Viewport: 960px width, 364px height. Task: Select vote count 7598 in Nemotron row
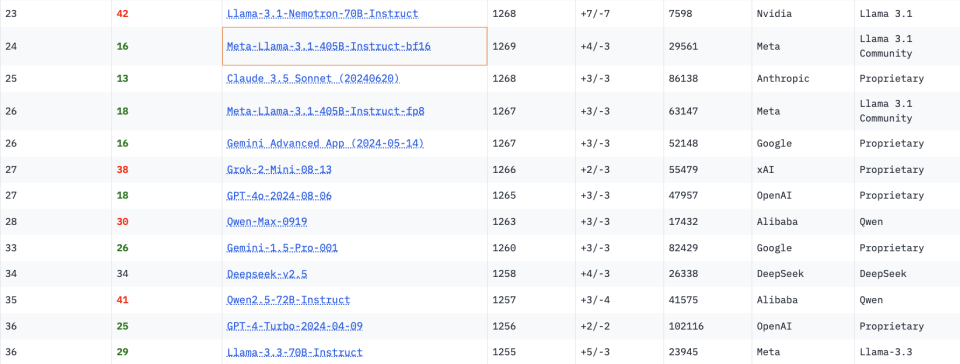680,13
